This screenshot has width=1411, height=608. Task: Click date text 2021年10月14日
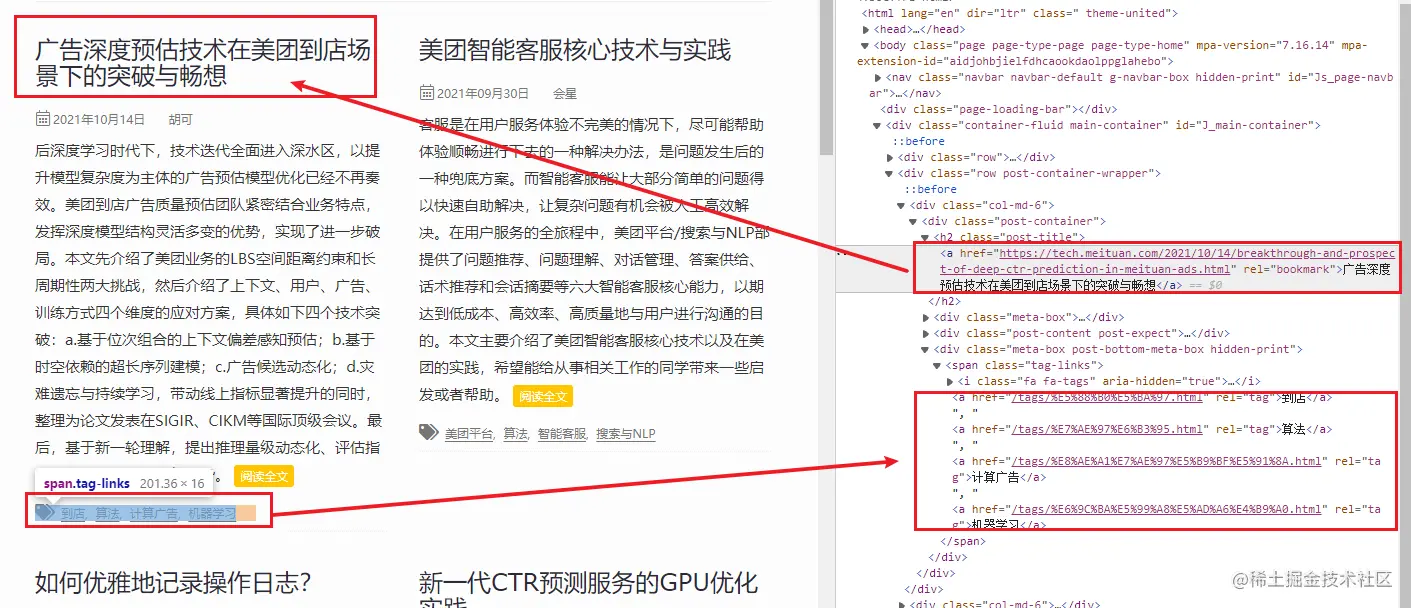tap(99, 119)
